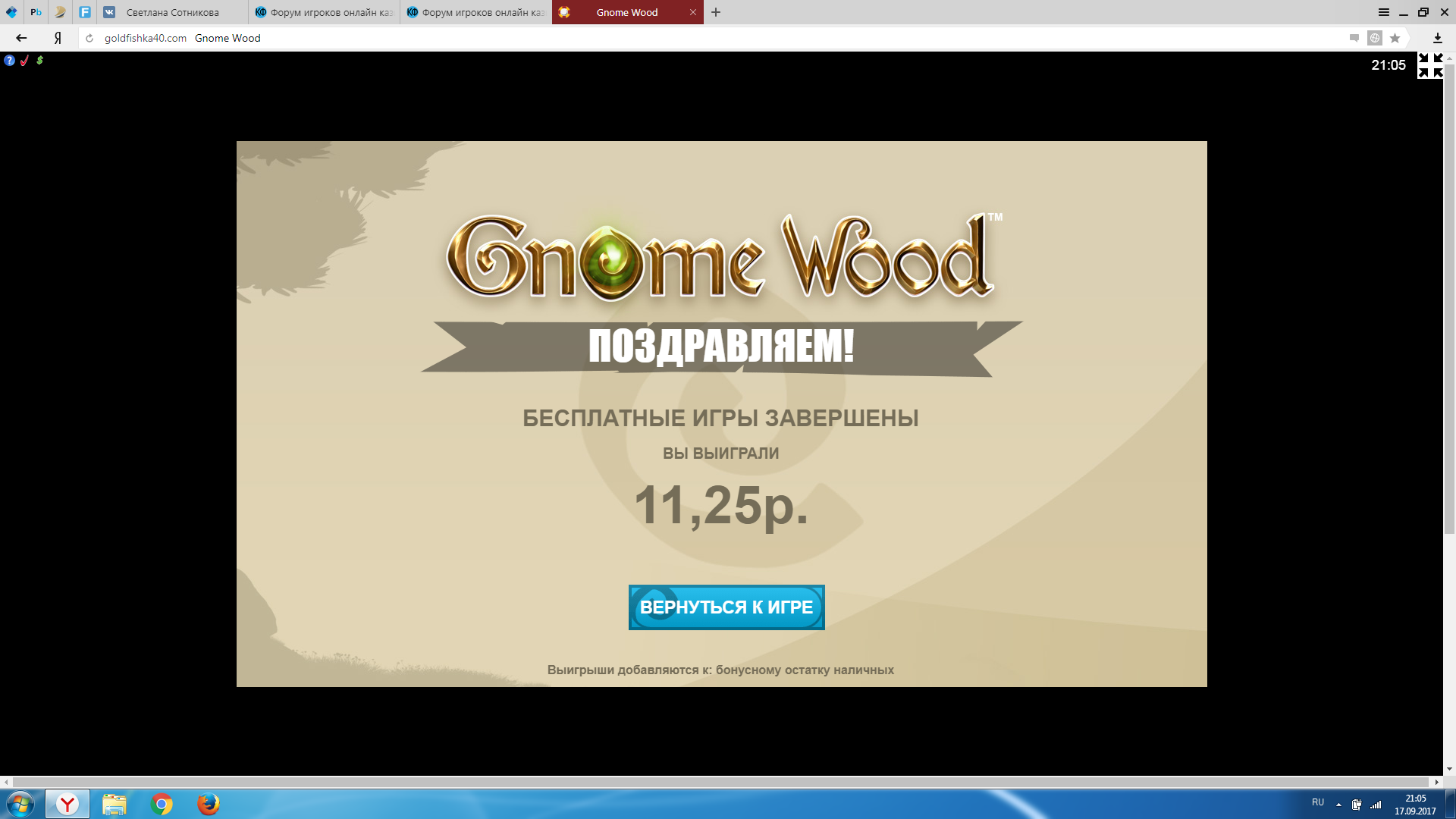This screenshot has width=1456, height=819.
Task: Open the downloads arrow icon
Action: (1437, 38)
